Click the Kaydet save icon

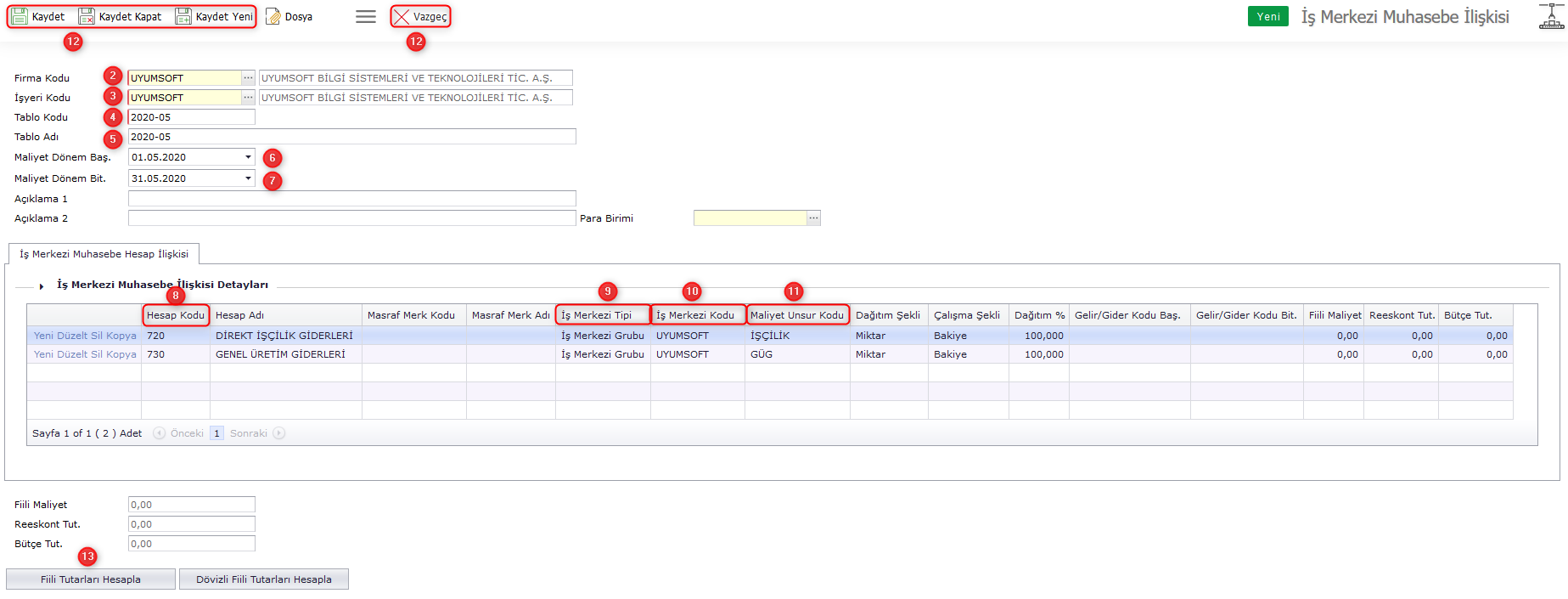point(20,17)
